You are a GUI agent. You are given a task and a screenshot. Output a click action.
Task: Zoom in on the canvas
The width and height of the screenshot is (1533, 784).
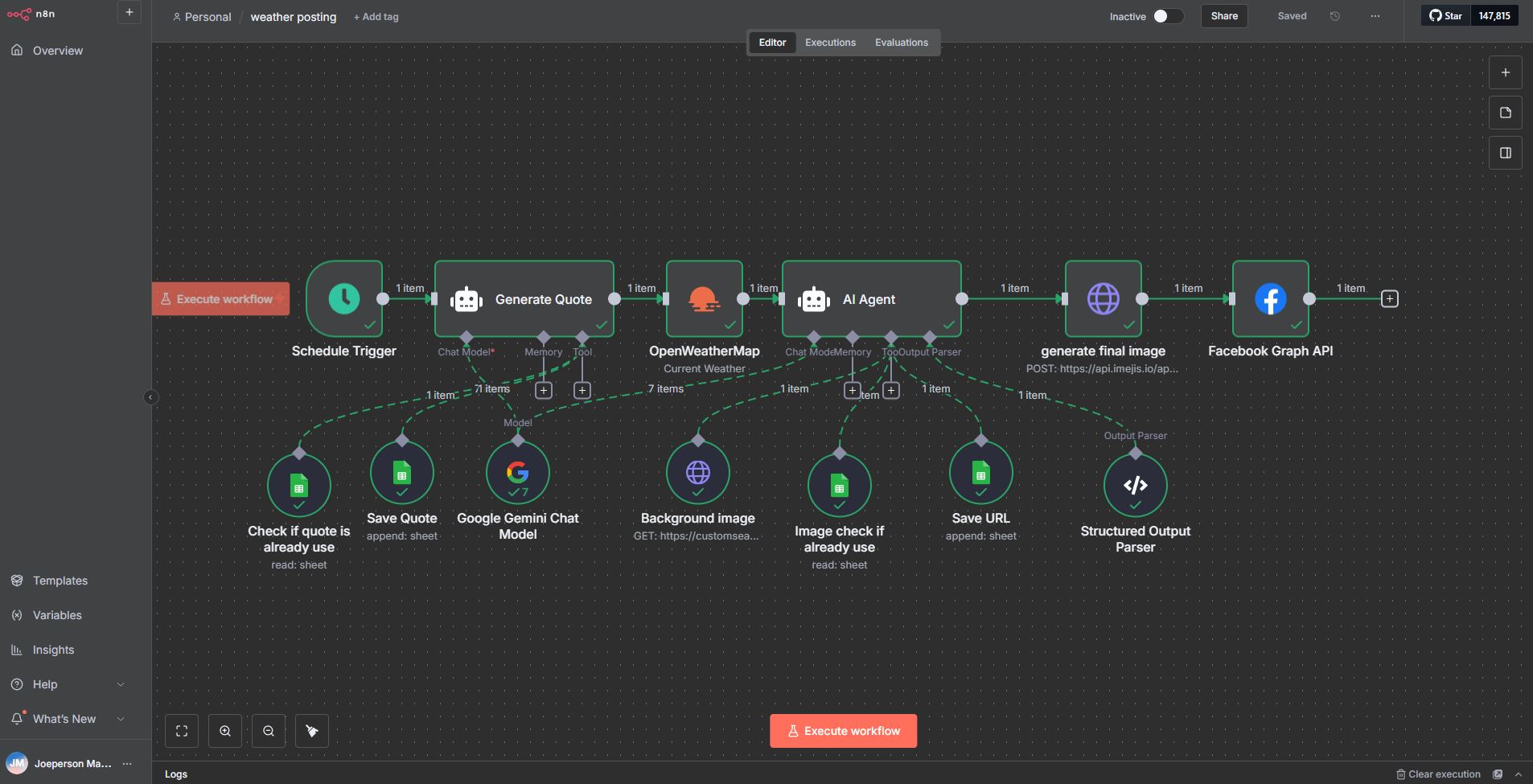[x=225, y=731]
